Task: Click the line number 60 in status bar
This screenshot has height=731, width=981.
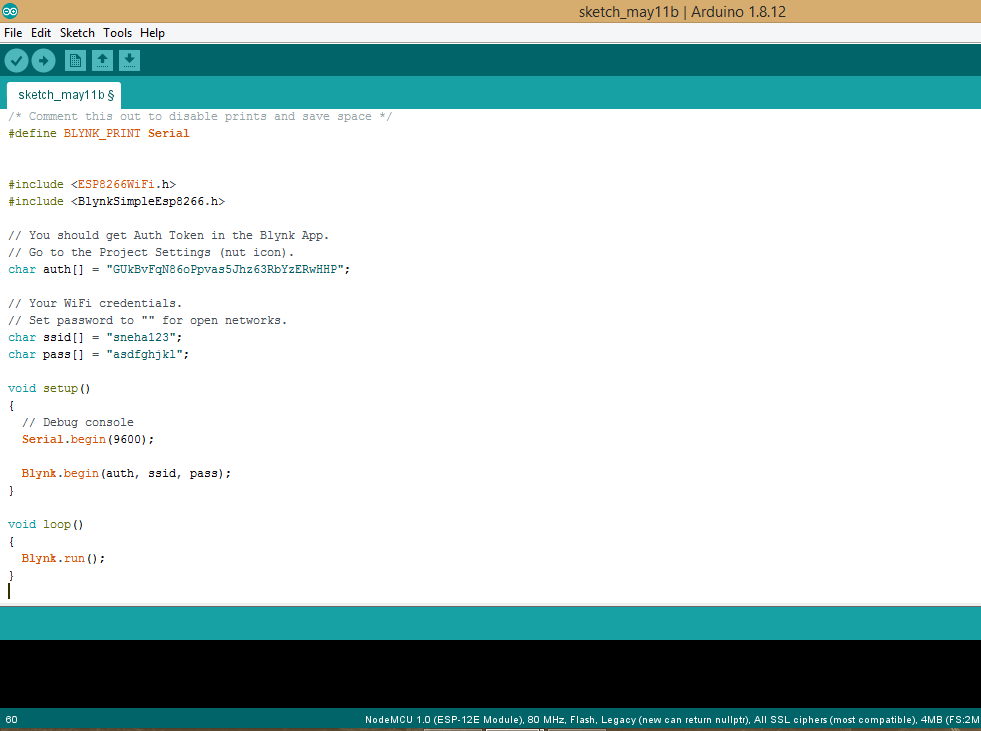Action: click(11, 720)
